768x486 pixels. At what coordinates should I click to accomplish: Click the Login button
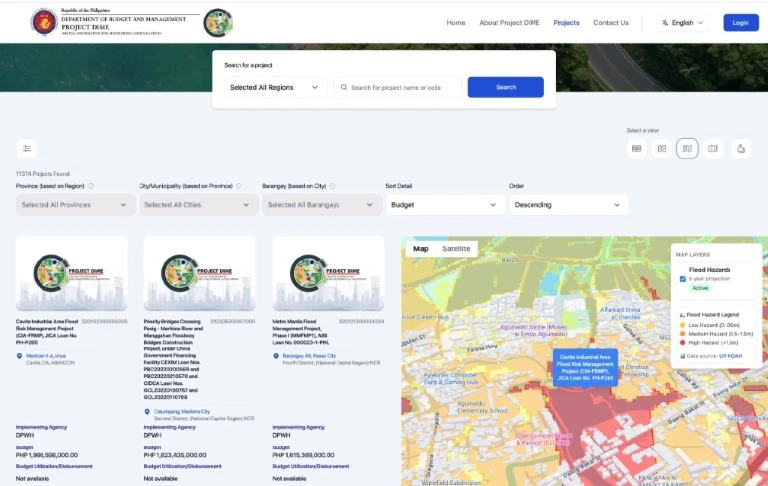[x=741, y=23]
